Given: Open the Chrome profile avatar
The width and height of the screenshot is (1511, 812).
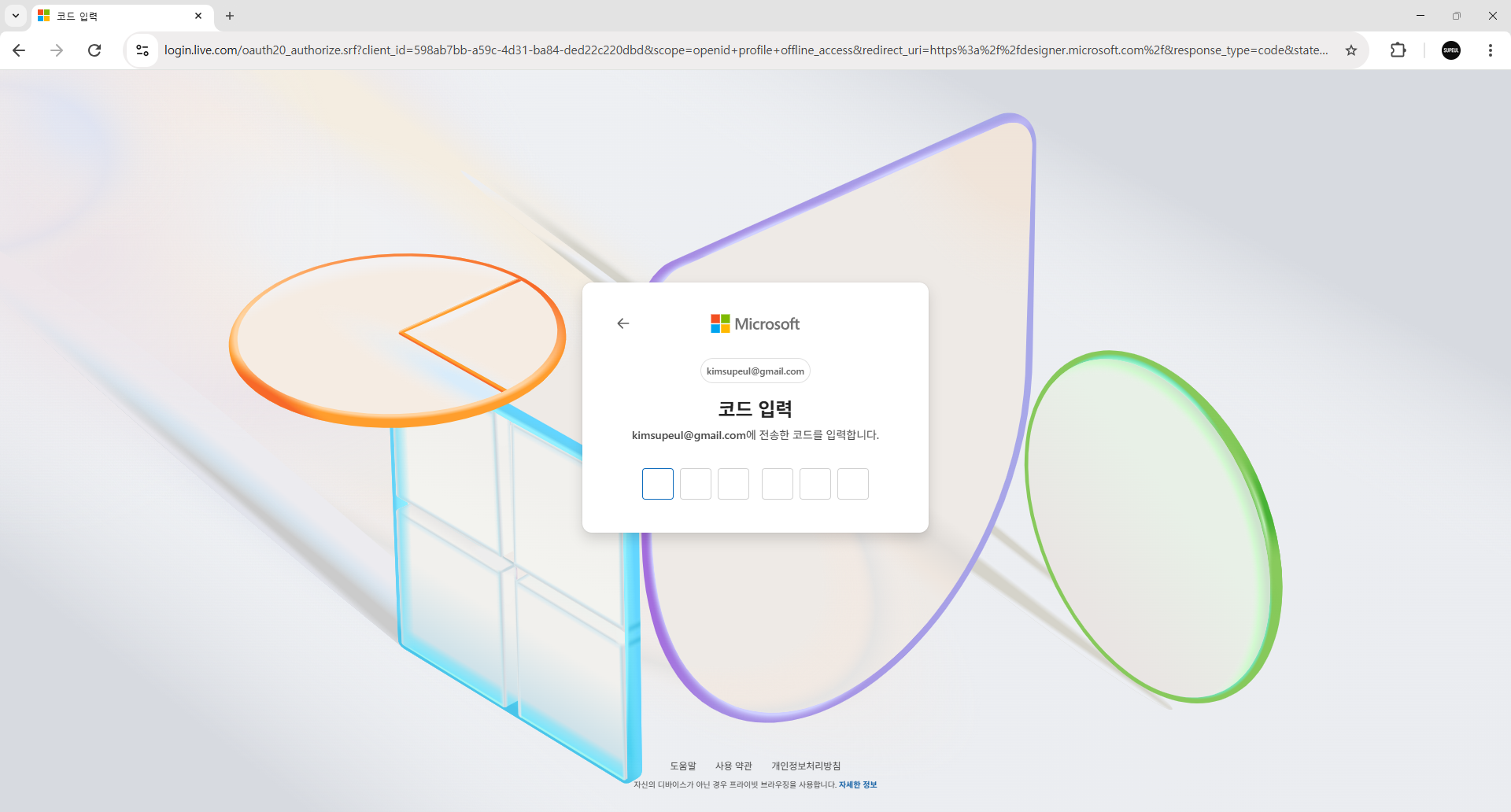Looking at the screenshot, I should [1451, 50].
